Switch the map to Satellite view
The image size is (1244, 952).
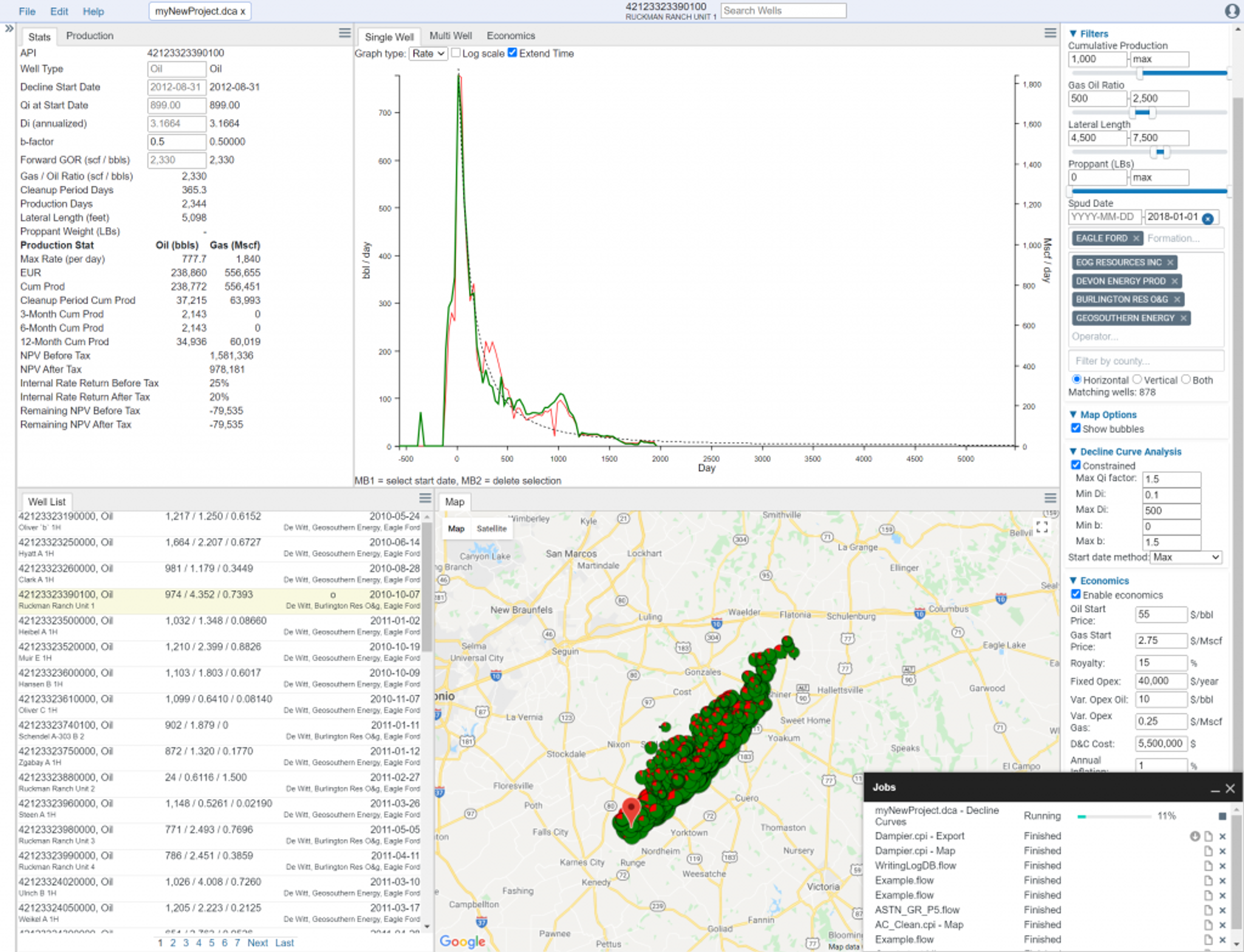point(491,529)
